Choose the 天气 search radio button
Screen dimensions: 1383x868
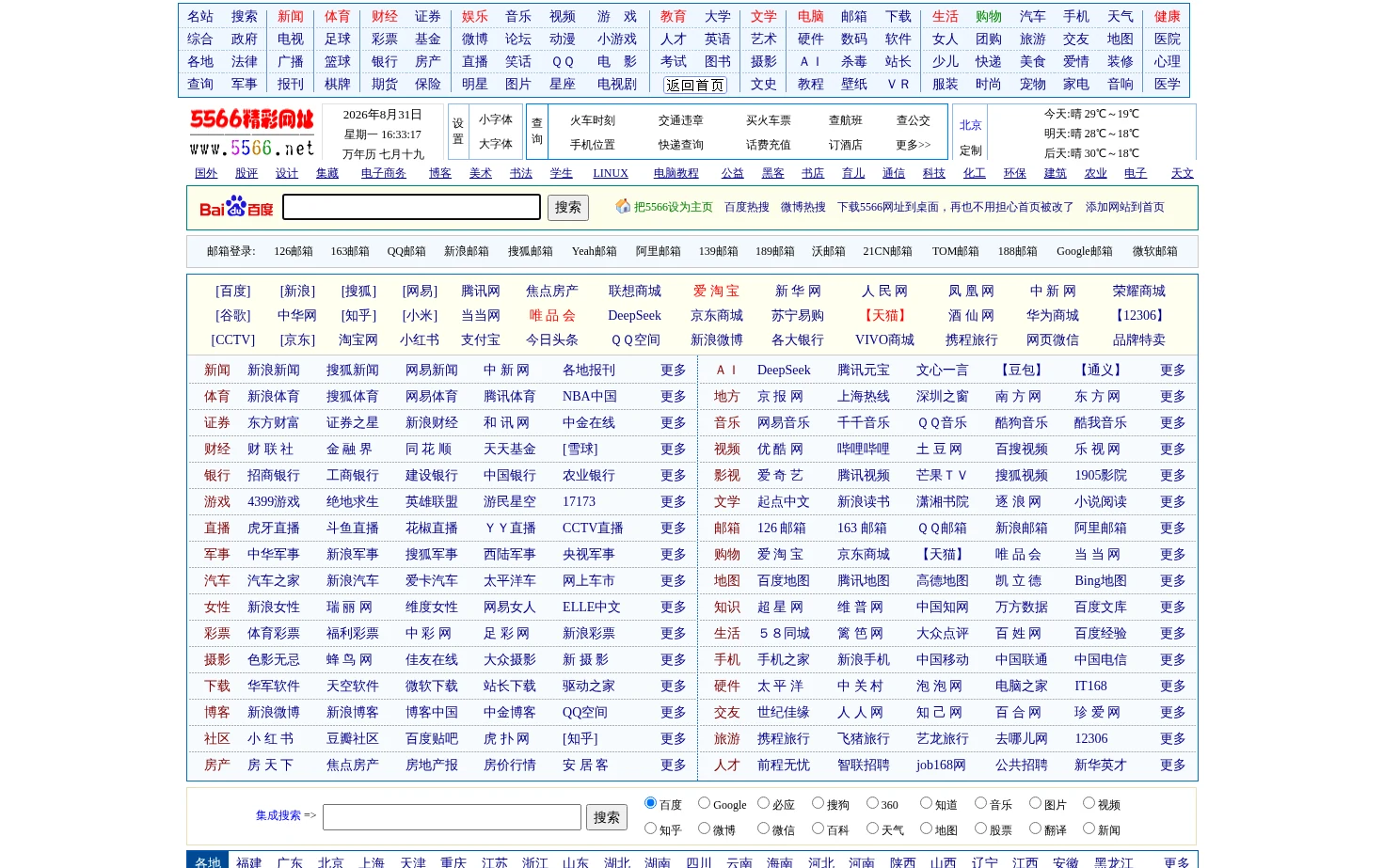point(872,829)
